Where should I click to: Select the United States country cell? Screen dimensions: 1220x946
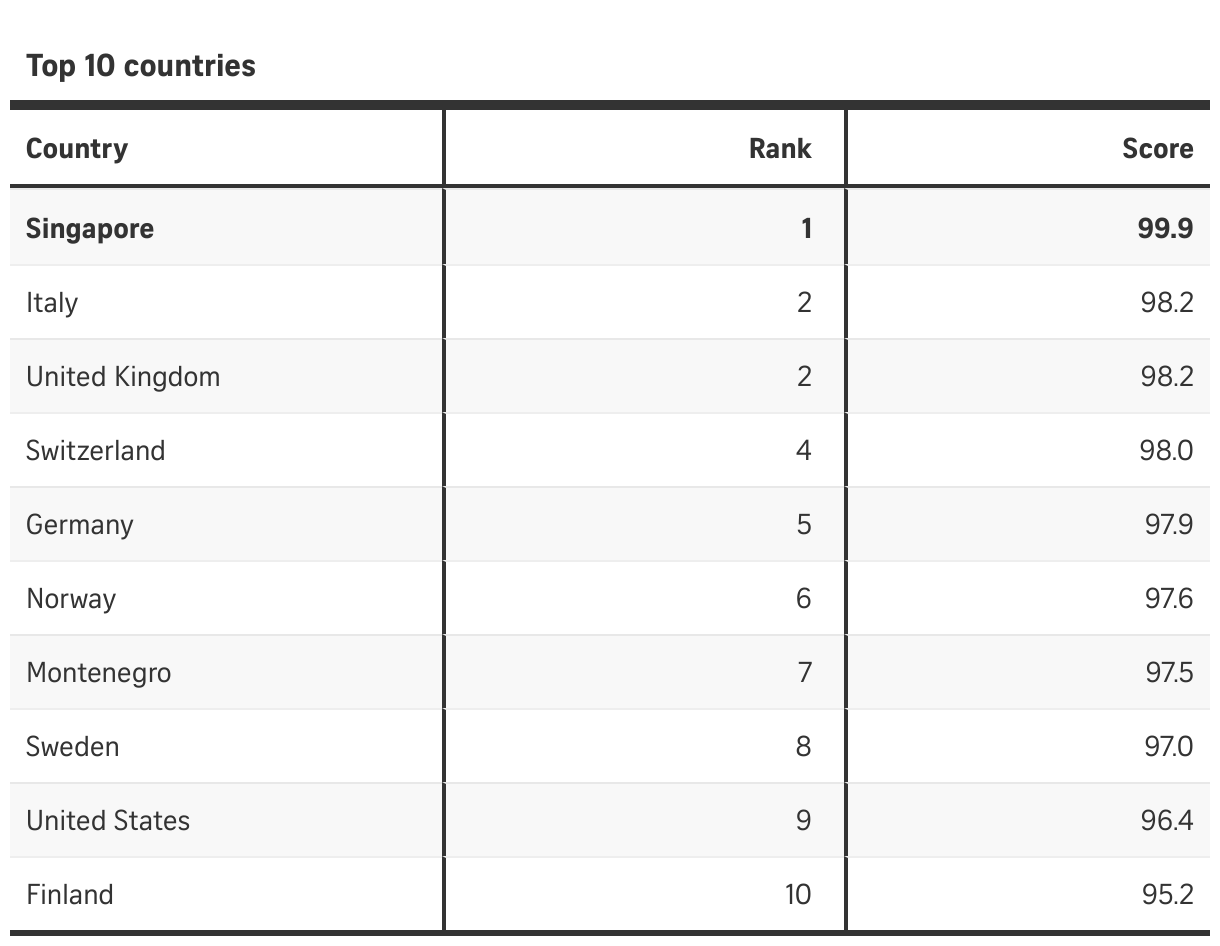pyautogui.click(x=108, y=820)
